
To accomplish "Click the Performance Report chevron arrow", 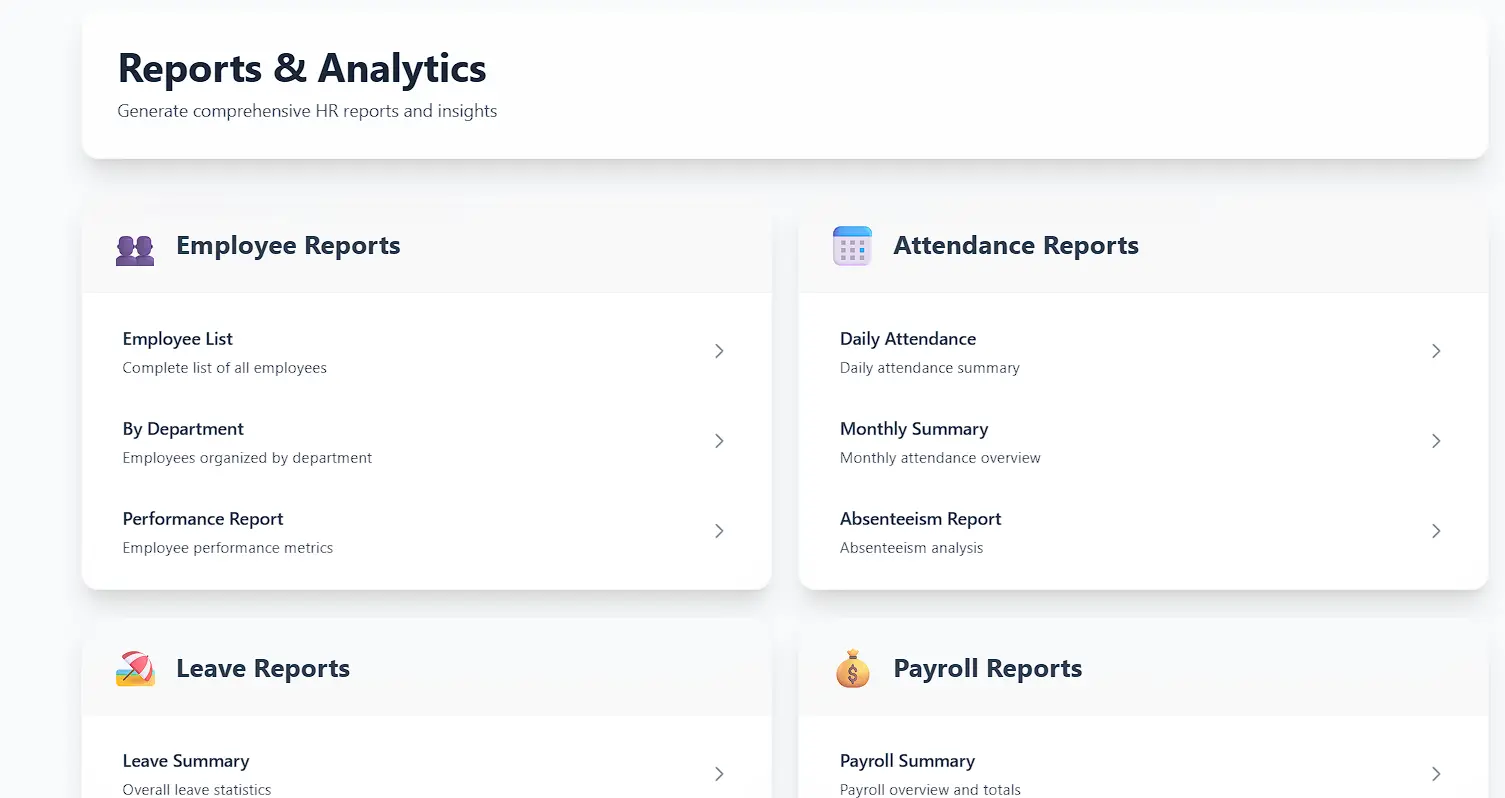I will coord(719,531).
